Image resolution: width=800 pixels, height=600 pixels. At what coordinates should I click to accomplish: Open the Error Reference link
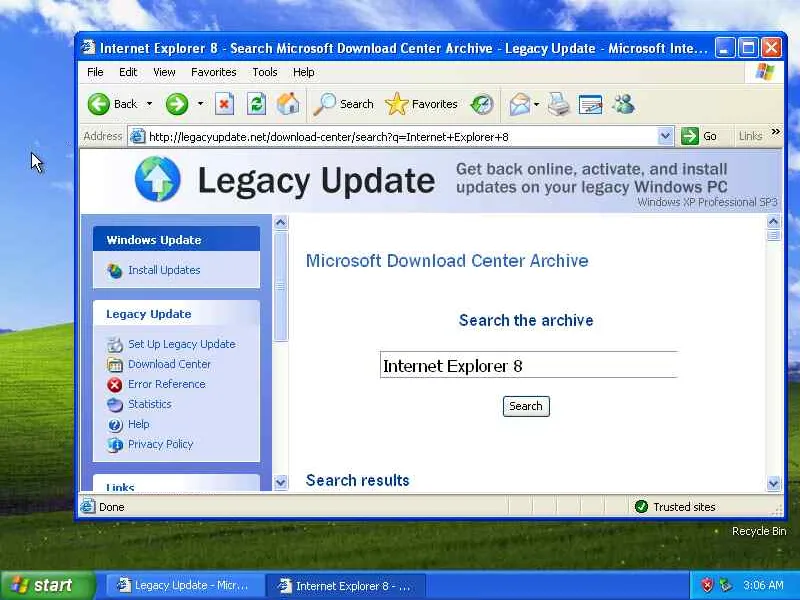pos(167,384)
